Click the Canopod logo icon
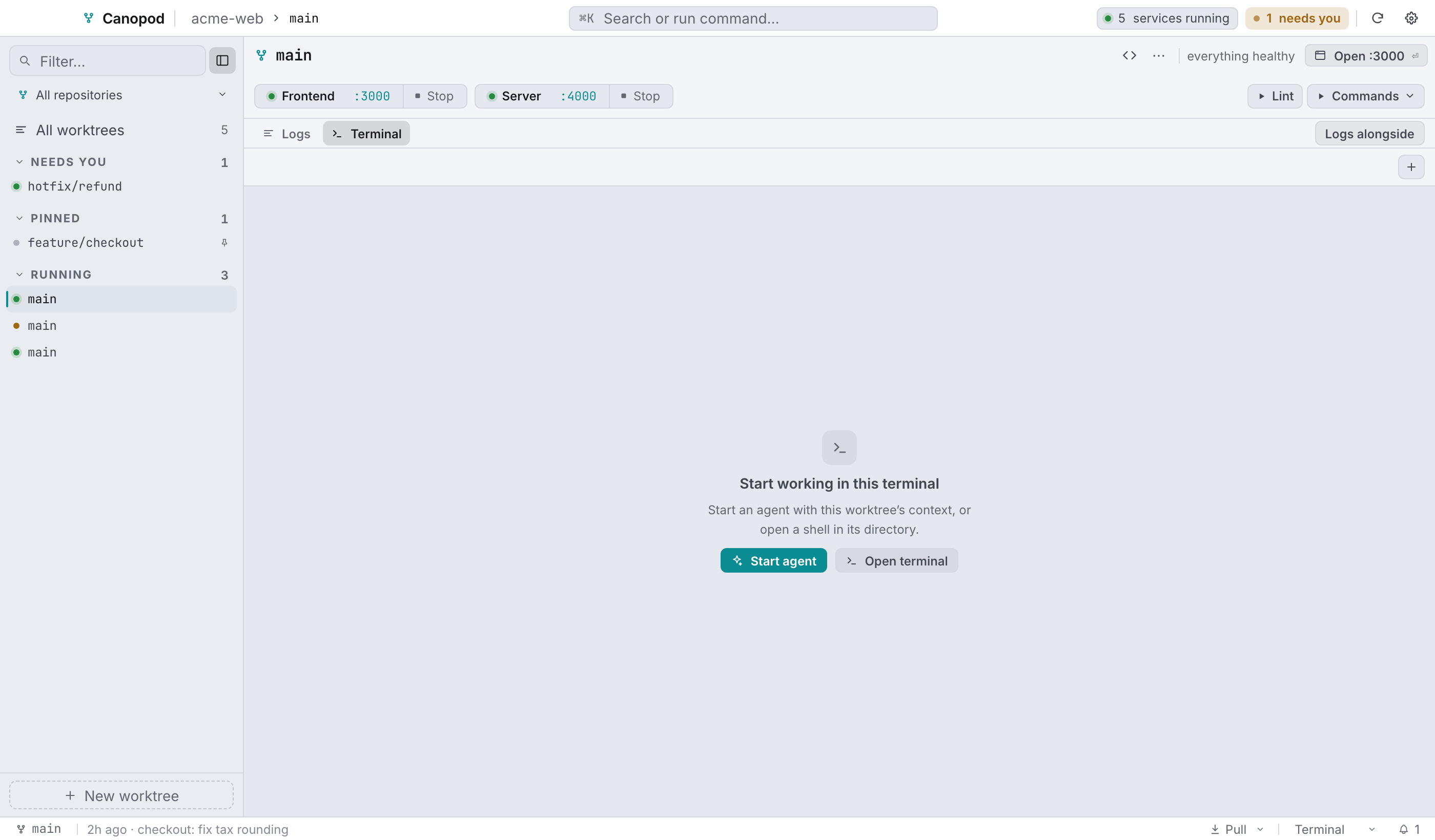The image size is (1435, 840). pos(88,18)
